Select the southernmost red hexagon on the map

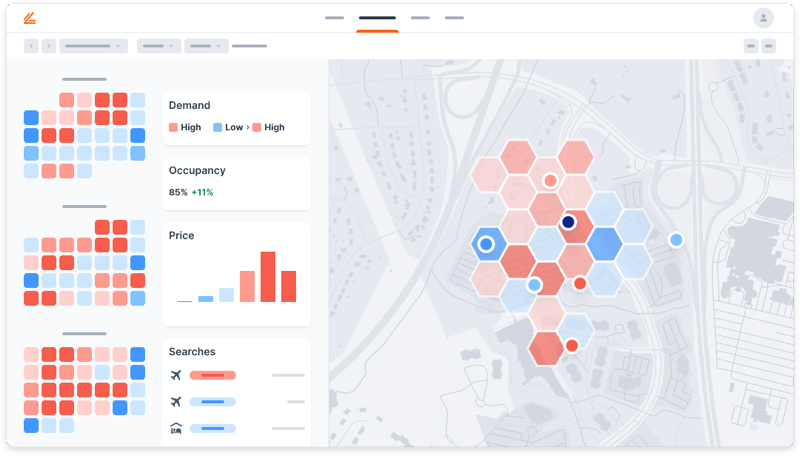pos(546,349)
